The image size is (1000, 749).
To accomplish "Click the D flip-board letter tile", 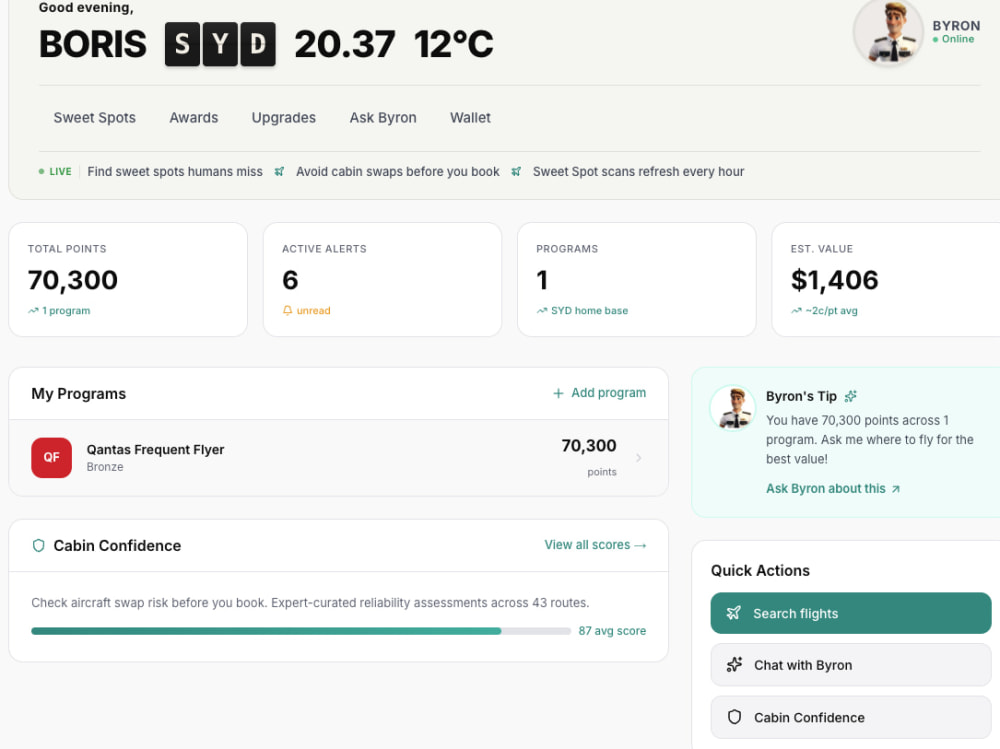I will pos(258,44).
